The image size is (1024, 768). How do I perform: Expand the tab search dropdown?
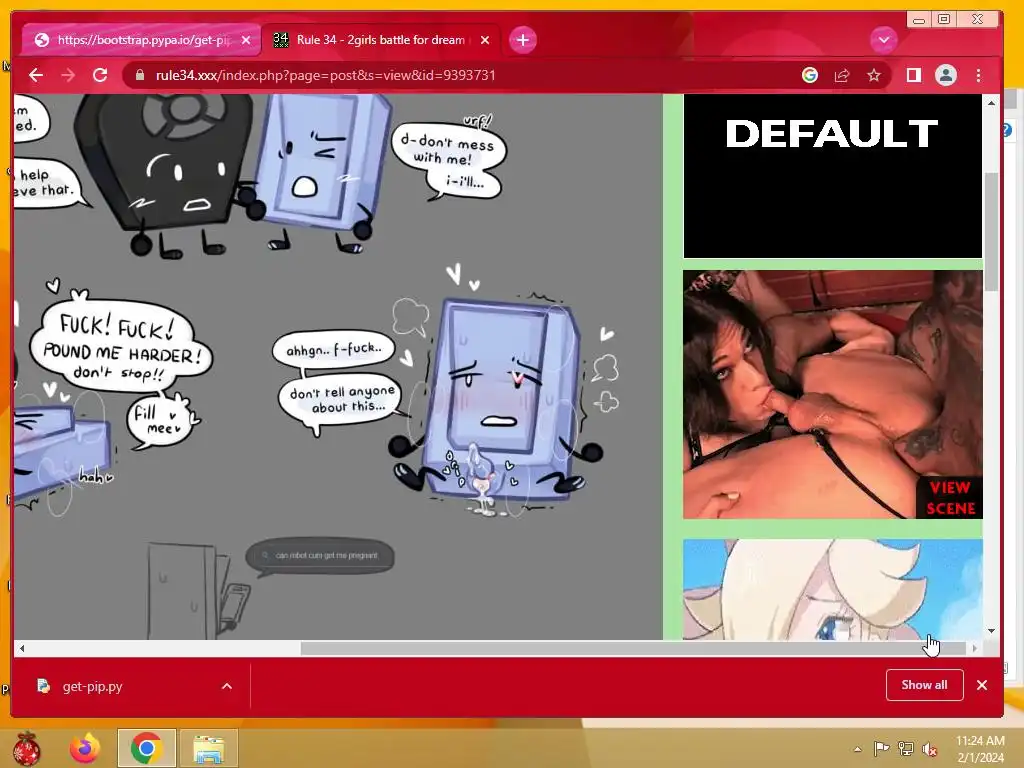884,40
